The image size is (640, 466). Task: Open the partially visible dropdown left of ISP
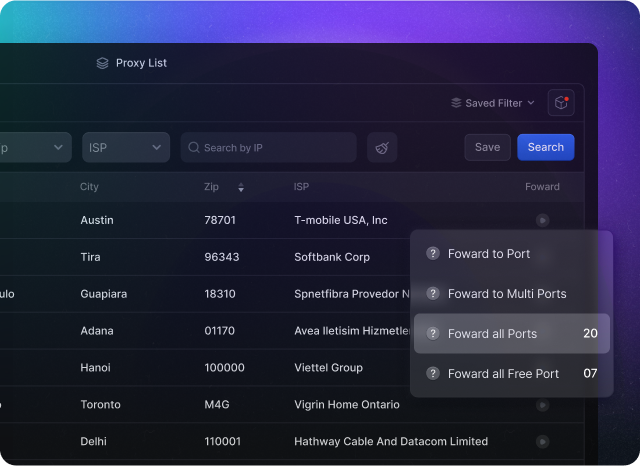pyautogui.click(x=35, y=148)
